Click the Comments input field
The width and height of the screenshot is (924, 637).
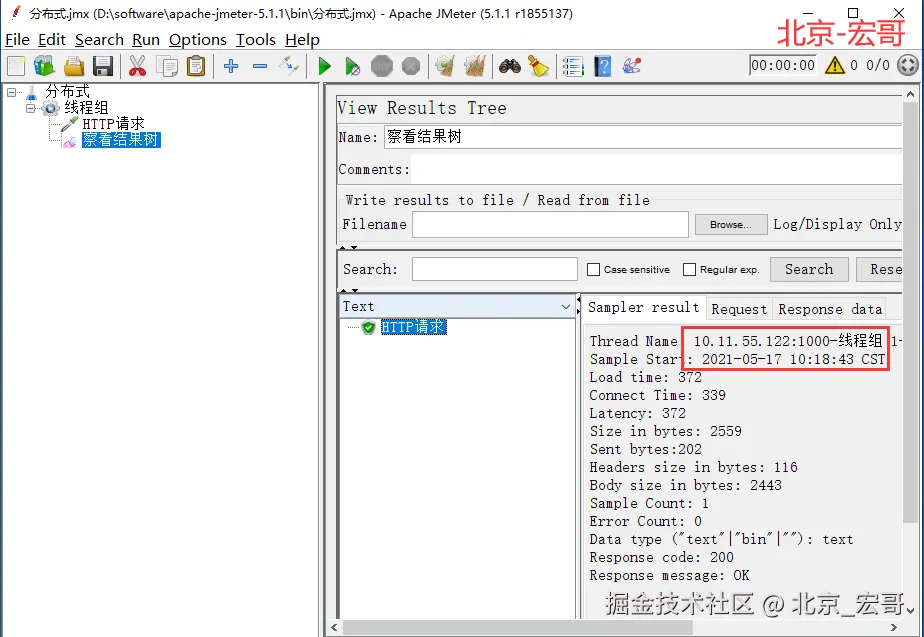pyautogui.click(x=656, y=169)
